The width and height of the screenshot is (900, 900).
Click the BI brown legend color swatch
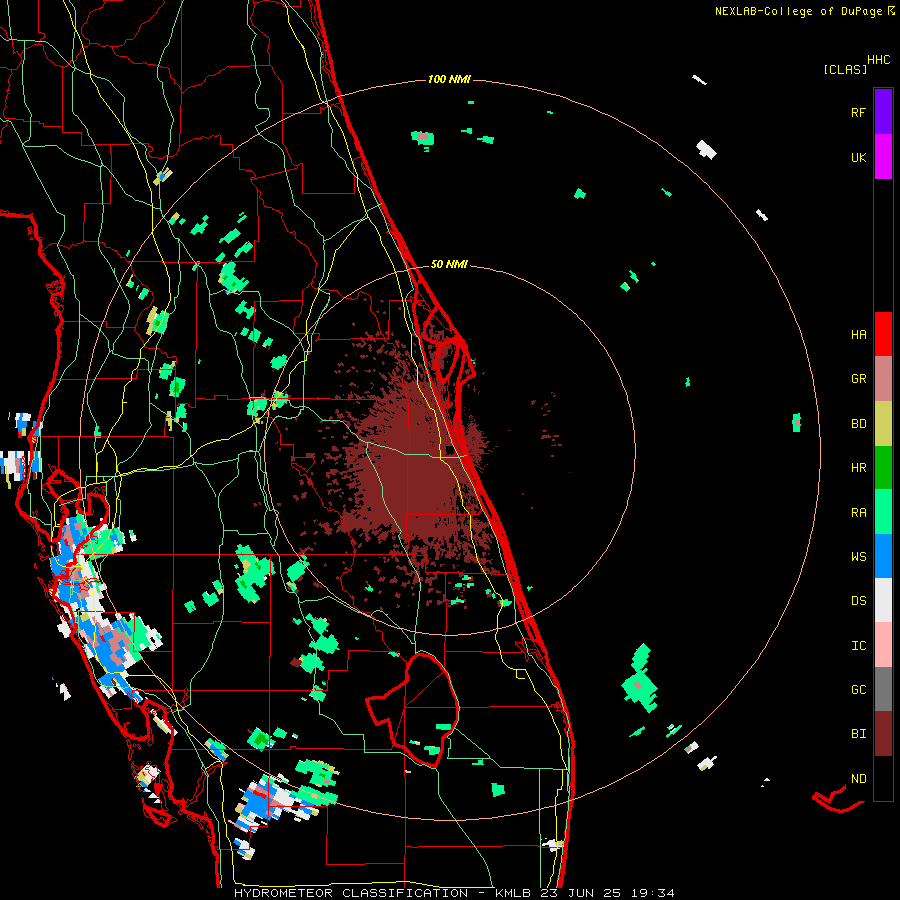click(883, 734)
